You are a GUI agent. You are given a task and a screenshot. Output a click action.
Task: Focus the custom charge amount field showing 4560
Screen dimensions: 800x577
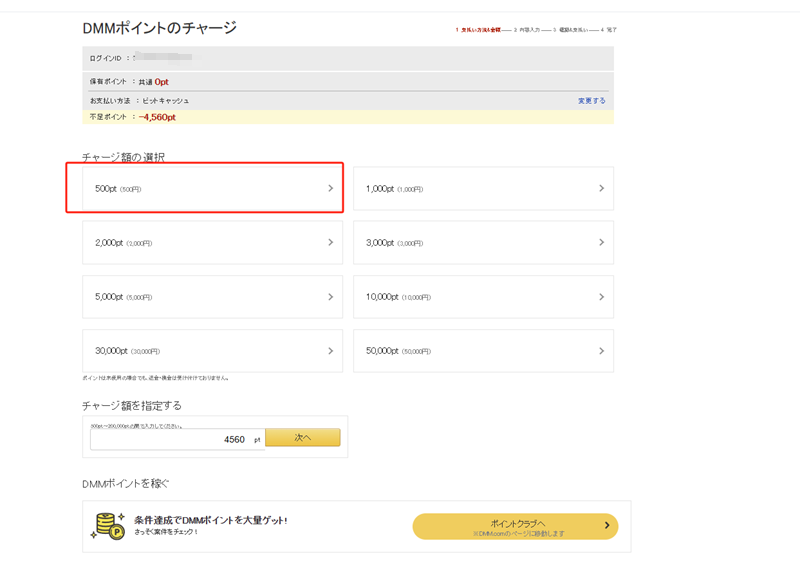178,439
